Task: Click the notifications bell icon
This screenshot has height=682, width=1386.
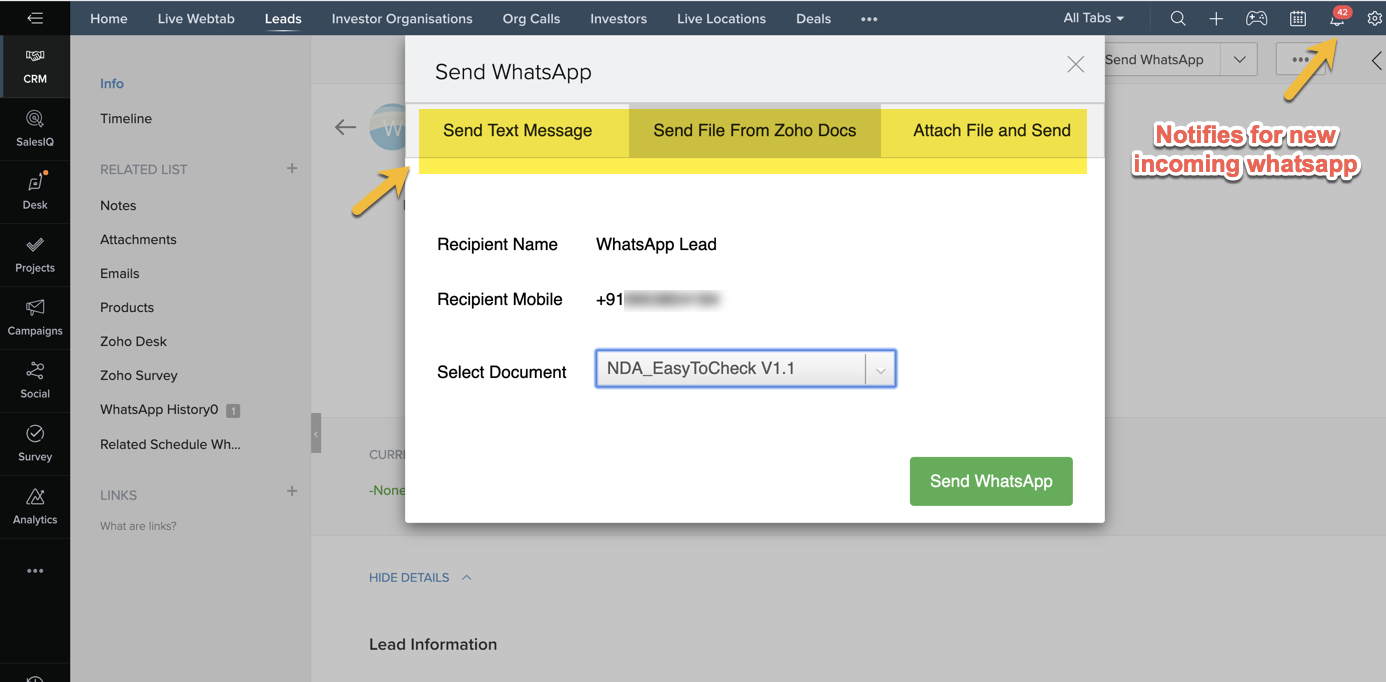Action: point(1337,19)
